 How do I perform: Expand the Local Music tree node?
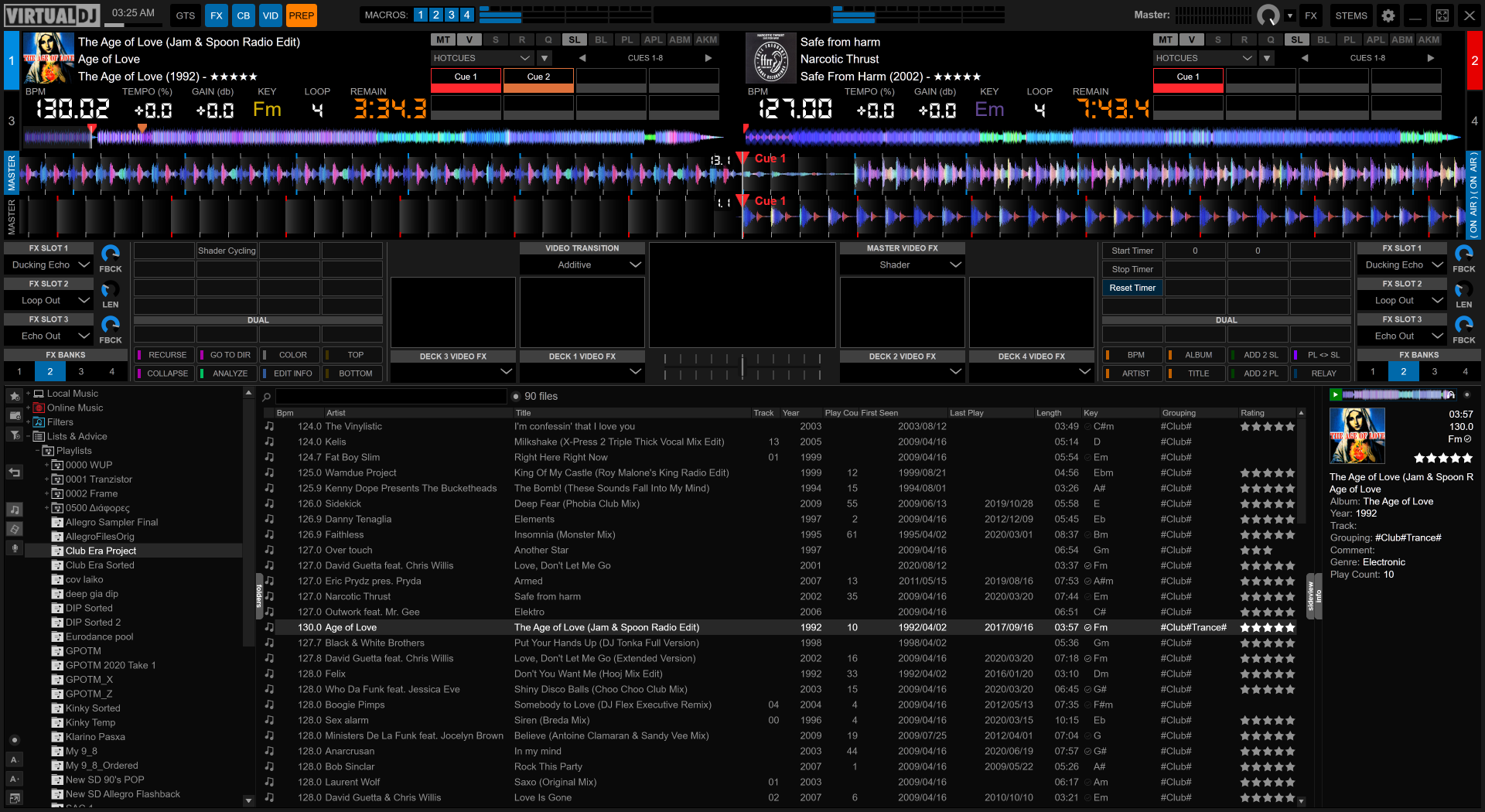pos(28,394)
